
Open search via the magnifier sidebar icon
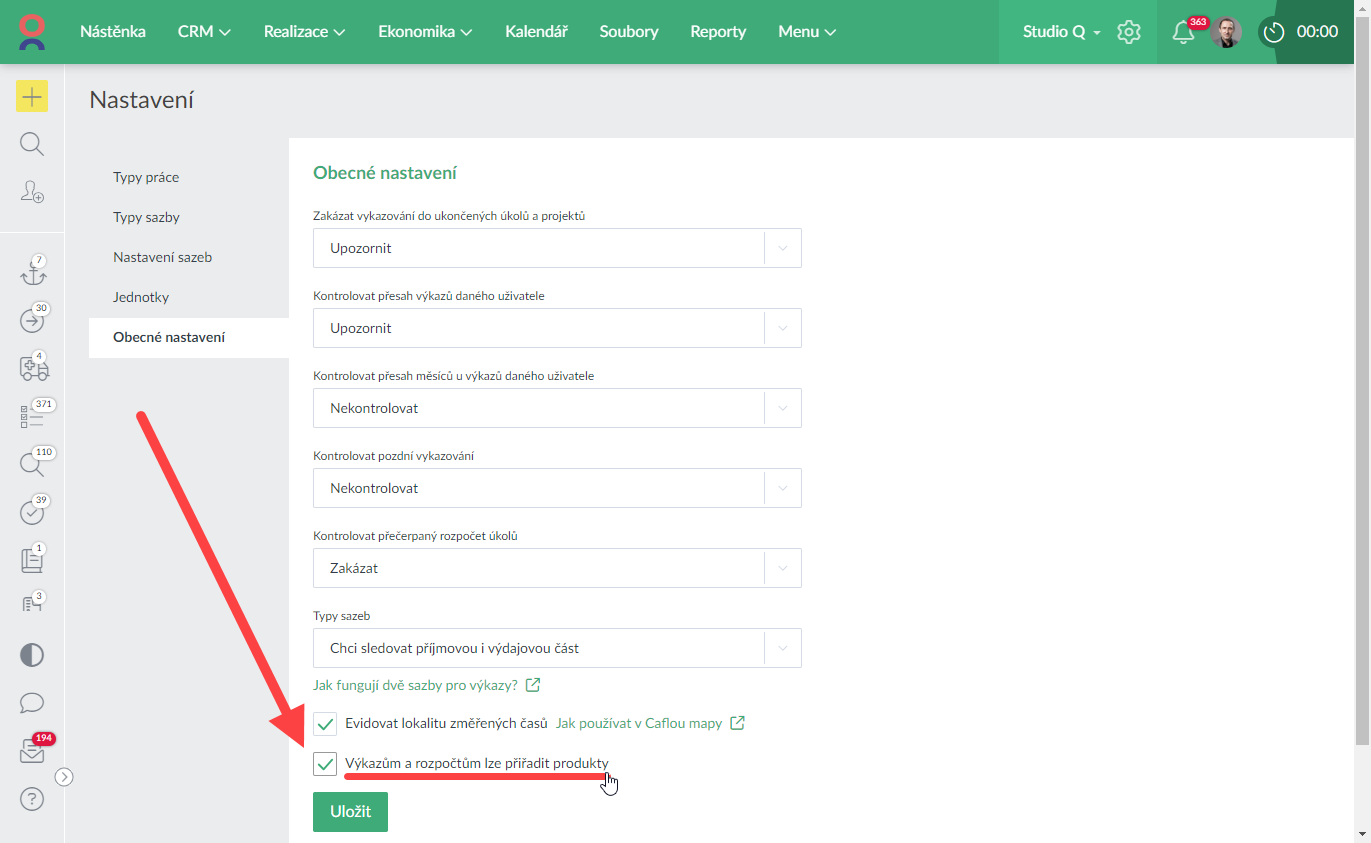(32, 144)
